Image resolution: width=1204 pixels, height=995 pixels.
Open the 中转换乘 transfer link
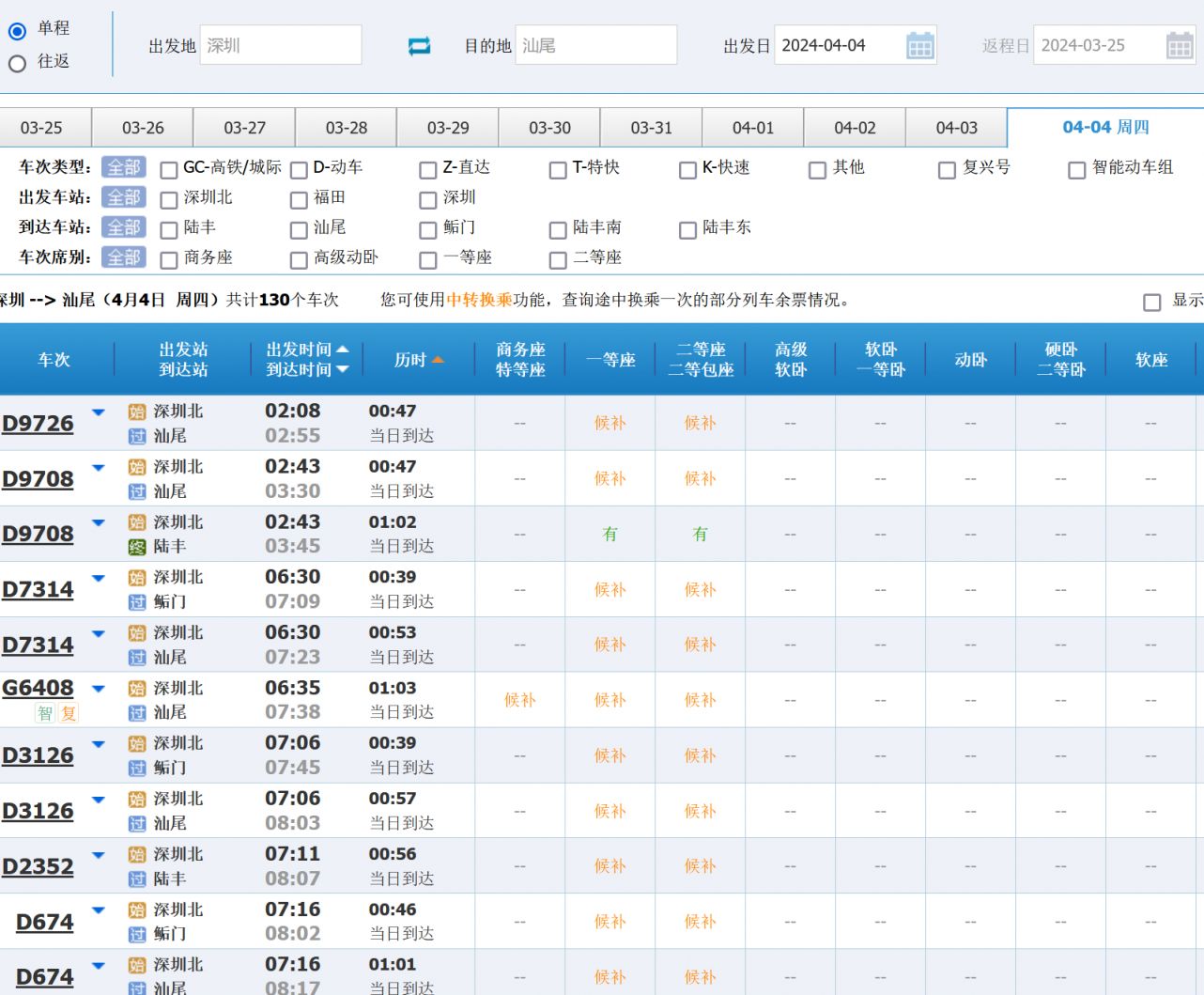479,300
